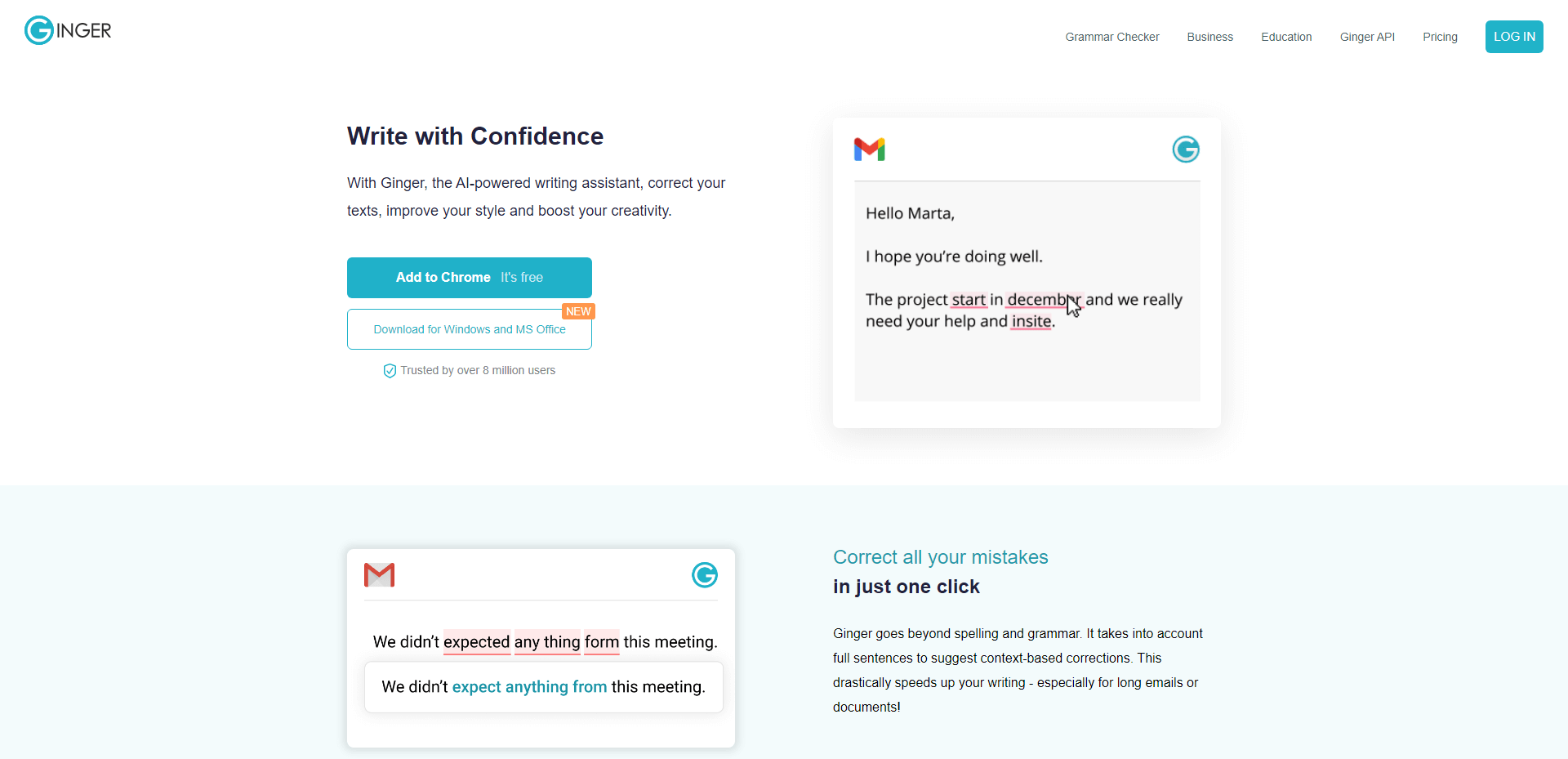
Task: Click the underlined word 'insite' in the email
Action: 1031,321
